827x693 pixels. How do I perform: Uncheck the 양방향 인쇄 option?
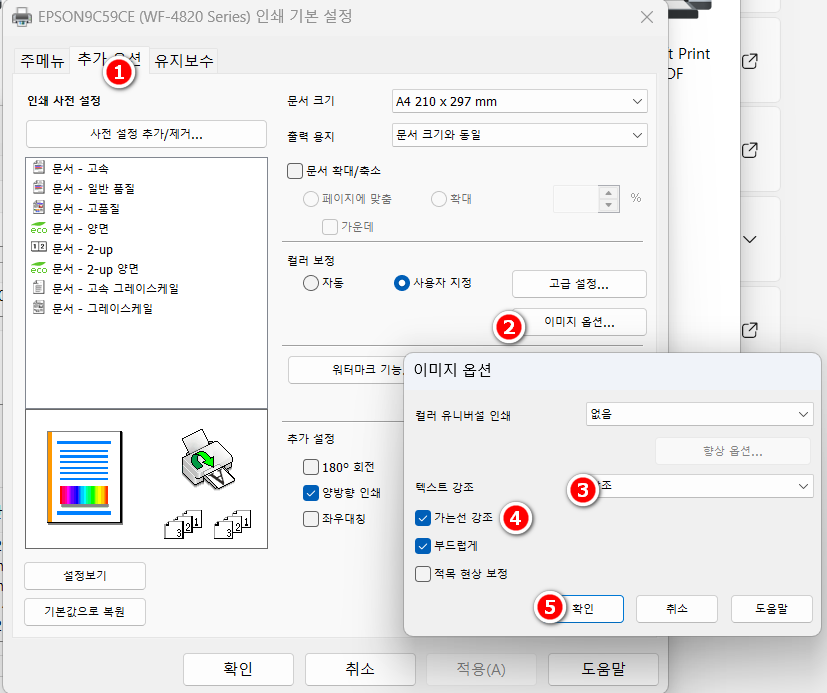point(310,493)
